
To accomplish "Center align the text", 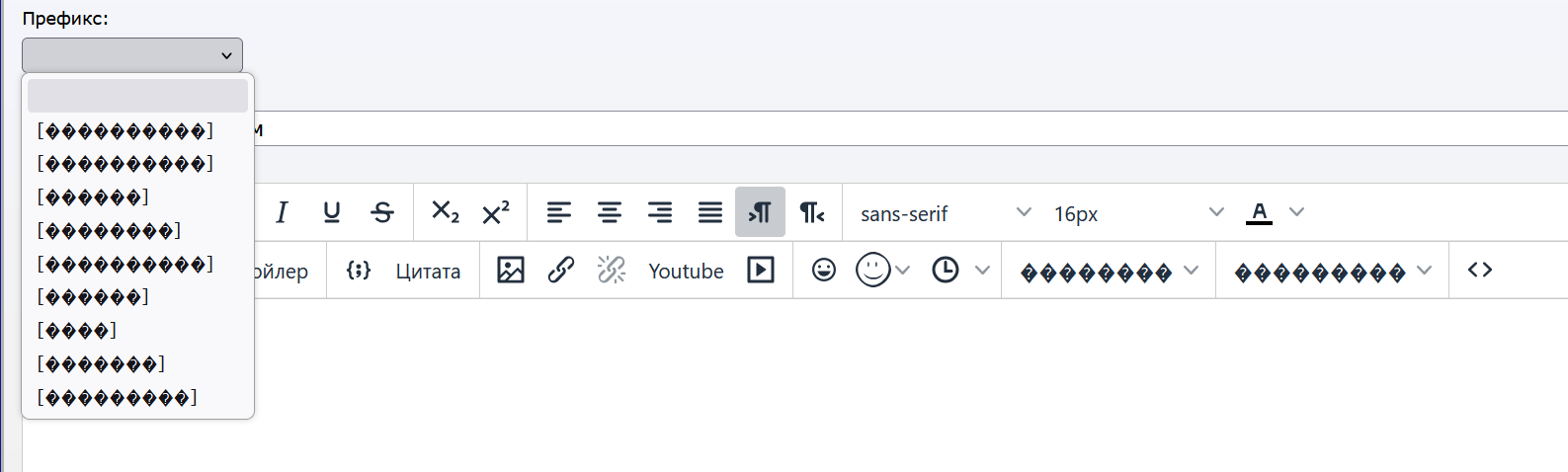I will 610,212.
